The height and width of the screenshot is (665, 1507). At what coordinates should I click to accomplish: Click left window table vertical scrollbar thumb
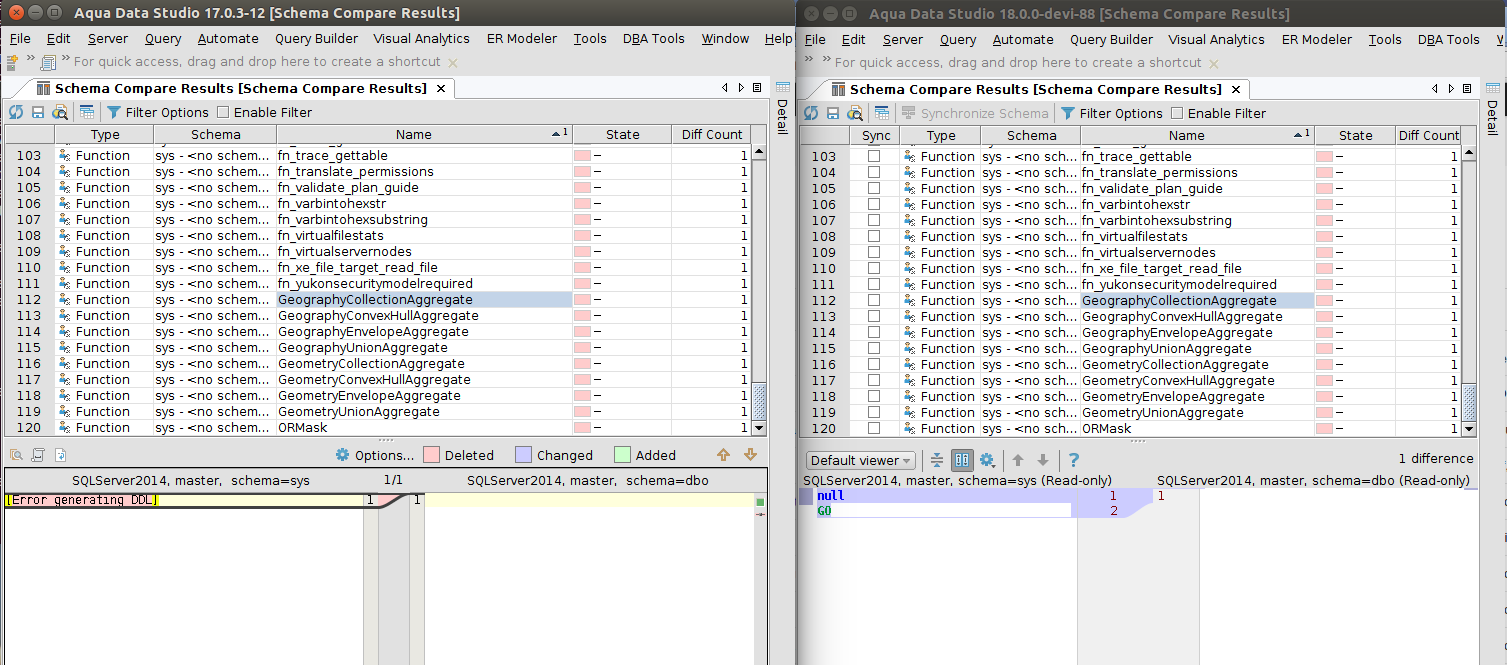point(758,401)
